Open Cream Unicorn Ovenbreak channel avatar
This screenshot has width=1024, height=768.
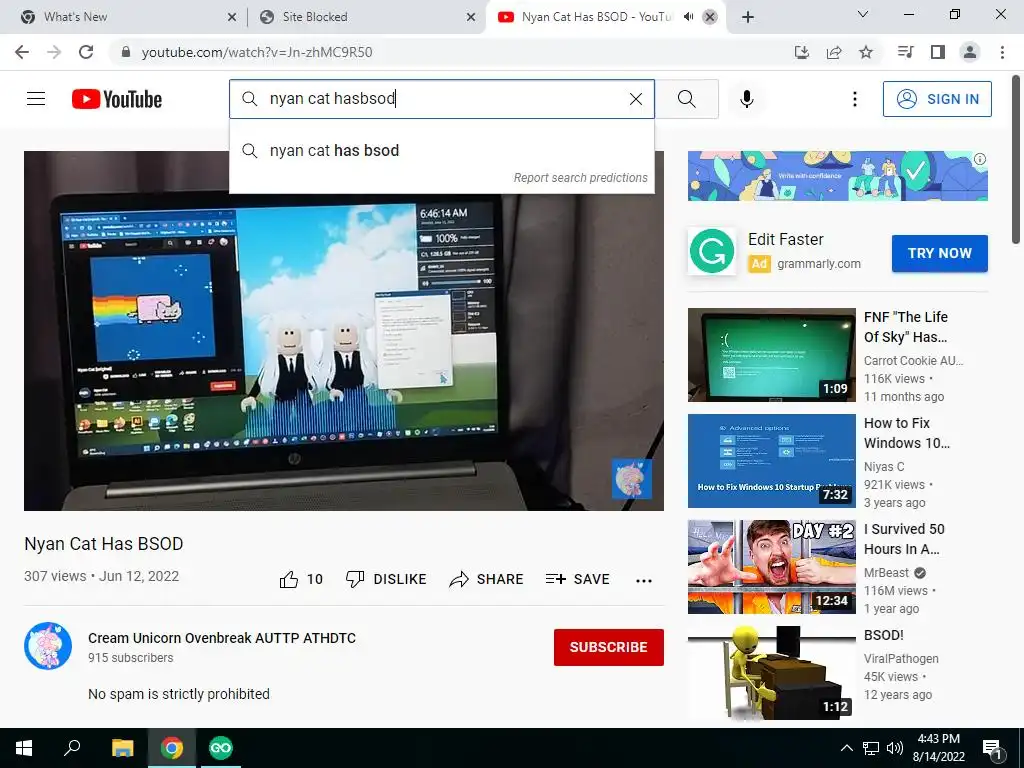pyautogui.click(x=48, y=646)
